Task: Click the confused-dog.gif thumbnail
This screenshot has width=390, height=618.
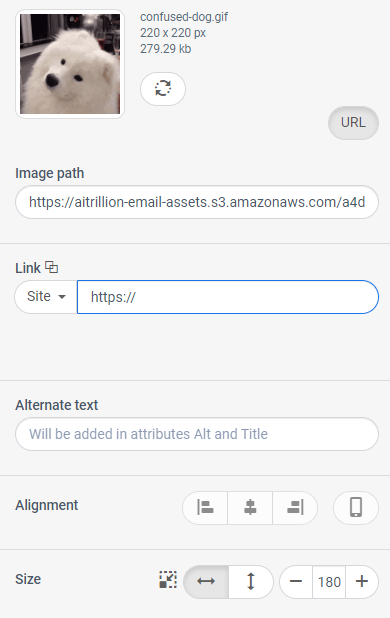Action: point(70,64)
